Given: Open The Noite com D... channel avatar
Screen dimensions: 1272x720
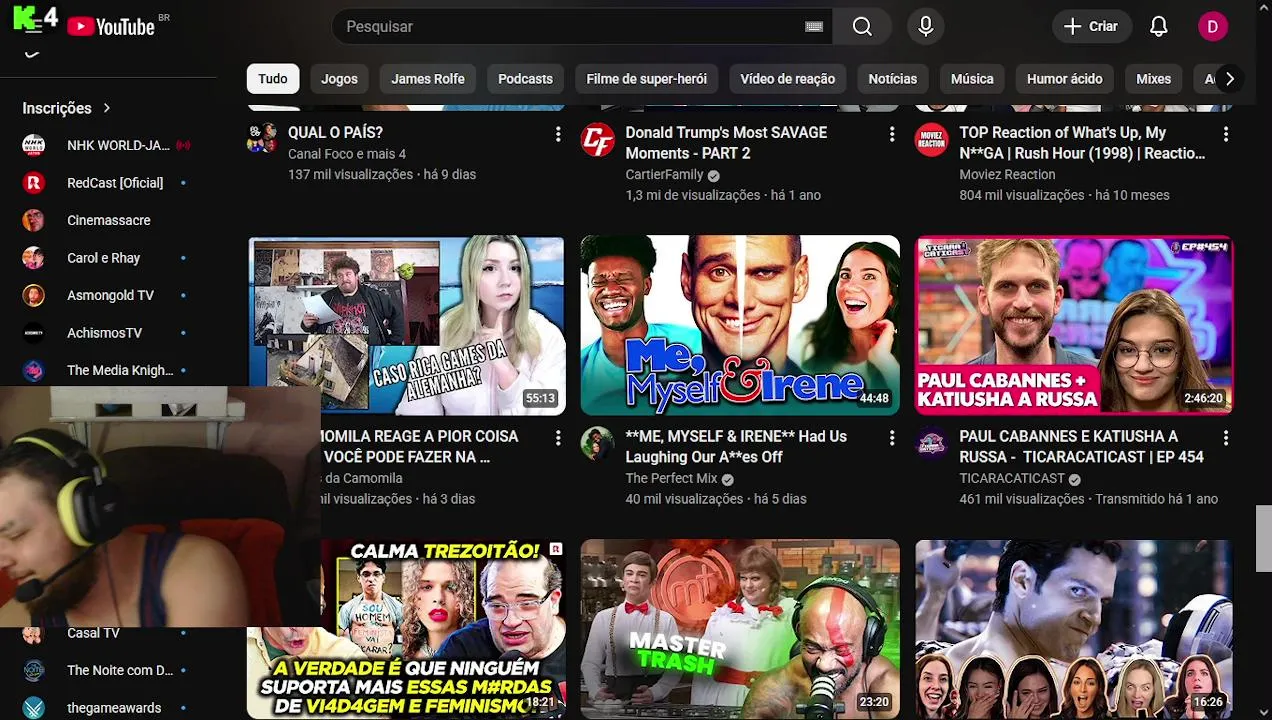Looking at the screenshot, I should click(34, 670).
